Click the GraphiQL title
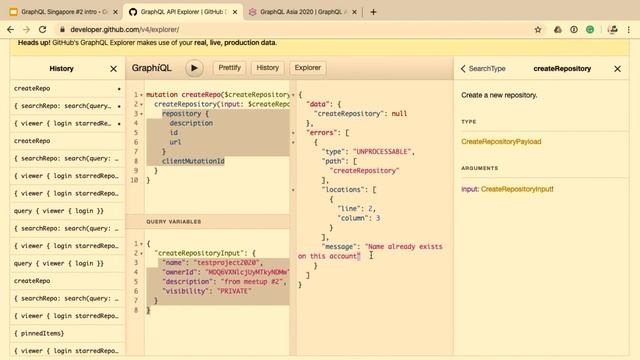 [x=151, y=68]
